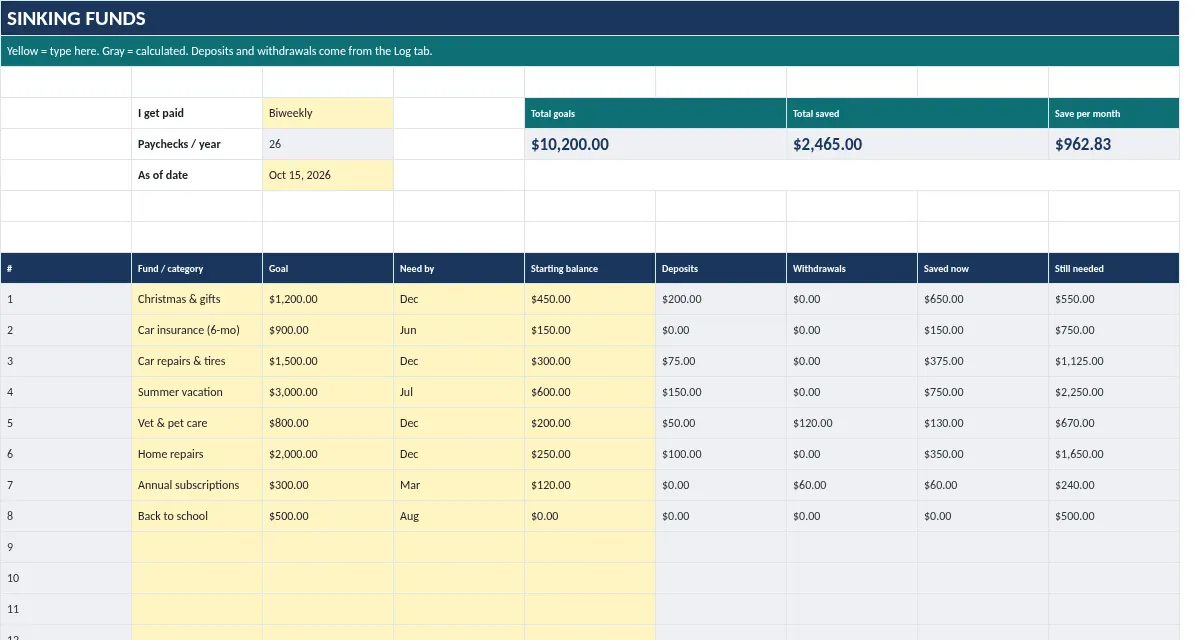Click the empty Need by cell in row 11
1200x640 pixels.
click(459, 609)
